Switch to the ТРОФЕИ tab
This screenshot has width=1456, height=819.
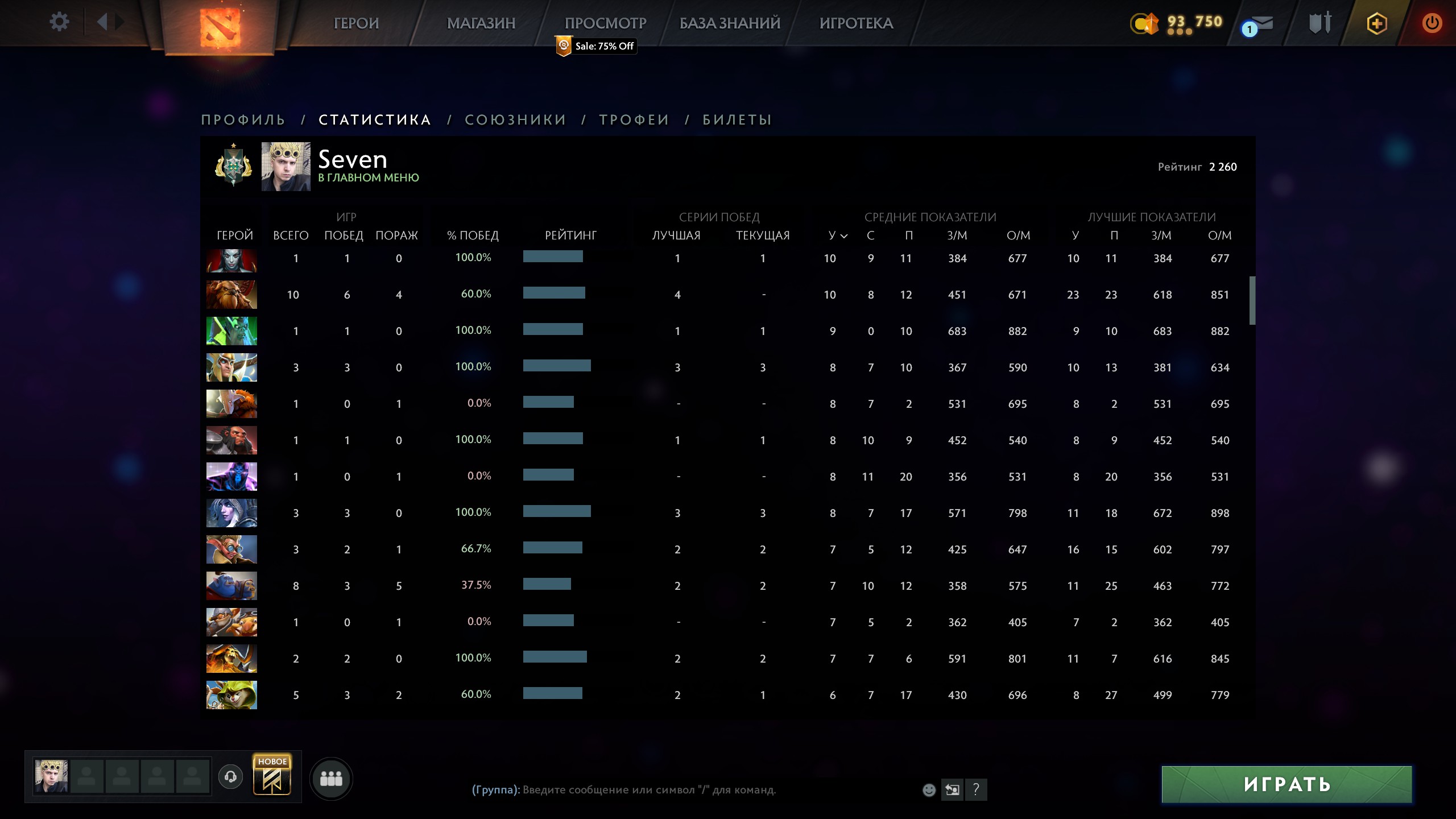click(634, 119)
